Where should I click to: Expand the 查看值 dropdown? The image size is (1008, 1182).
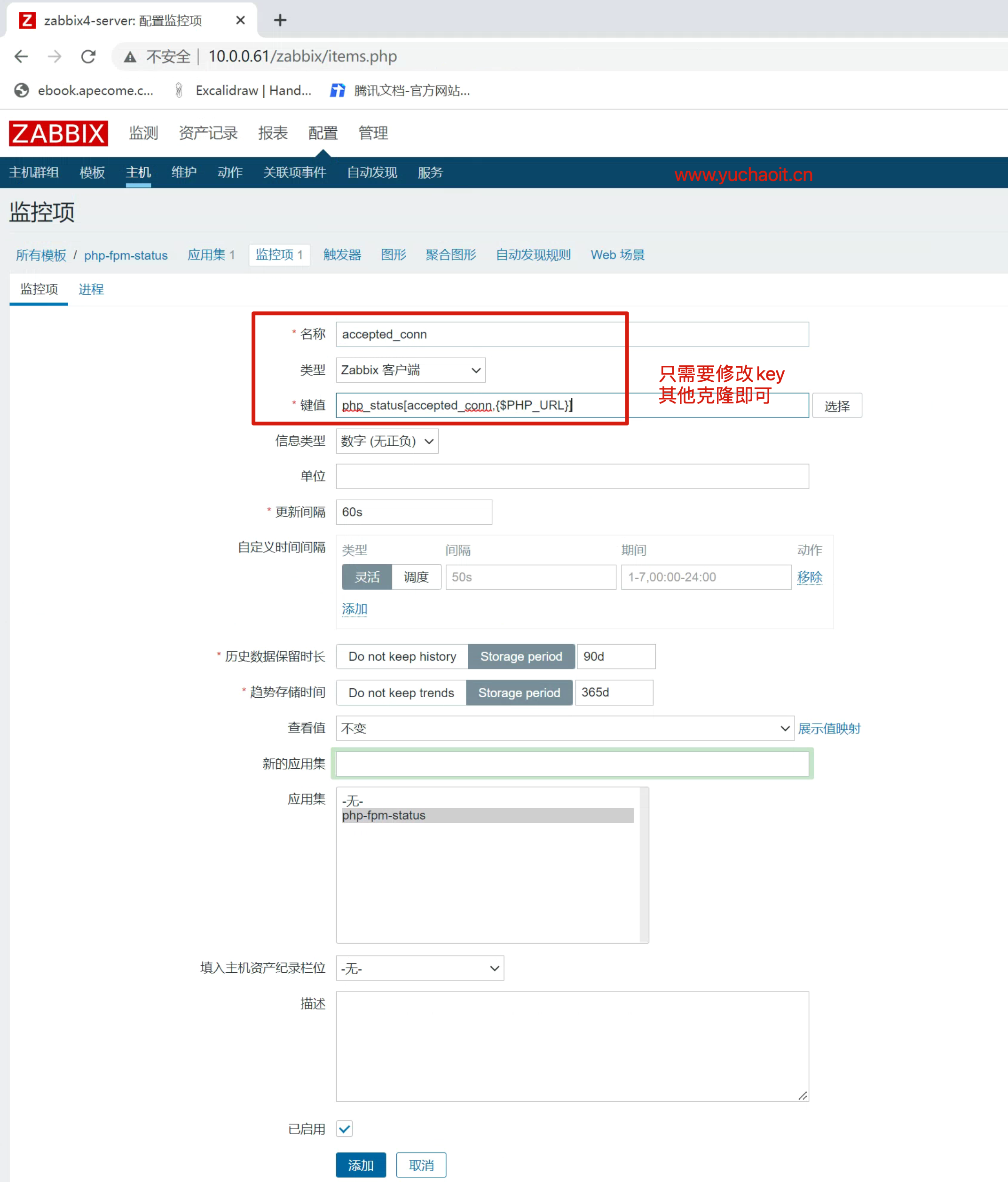pyautogui.click(x=565, y=728)
